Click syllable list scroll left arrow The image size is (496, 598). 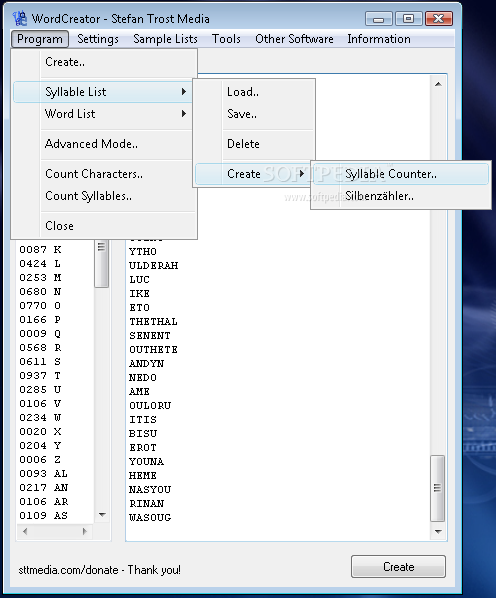click(x=25, y=531)
